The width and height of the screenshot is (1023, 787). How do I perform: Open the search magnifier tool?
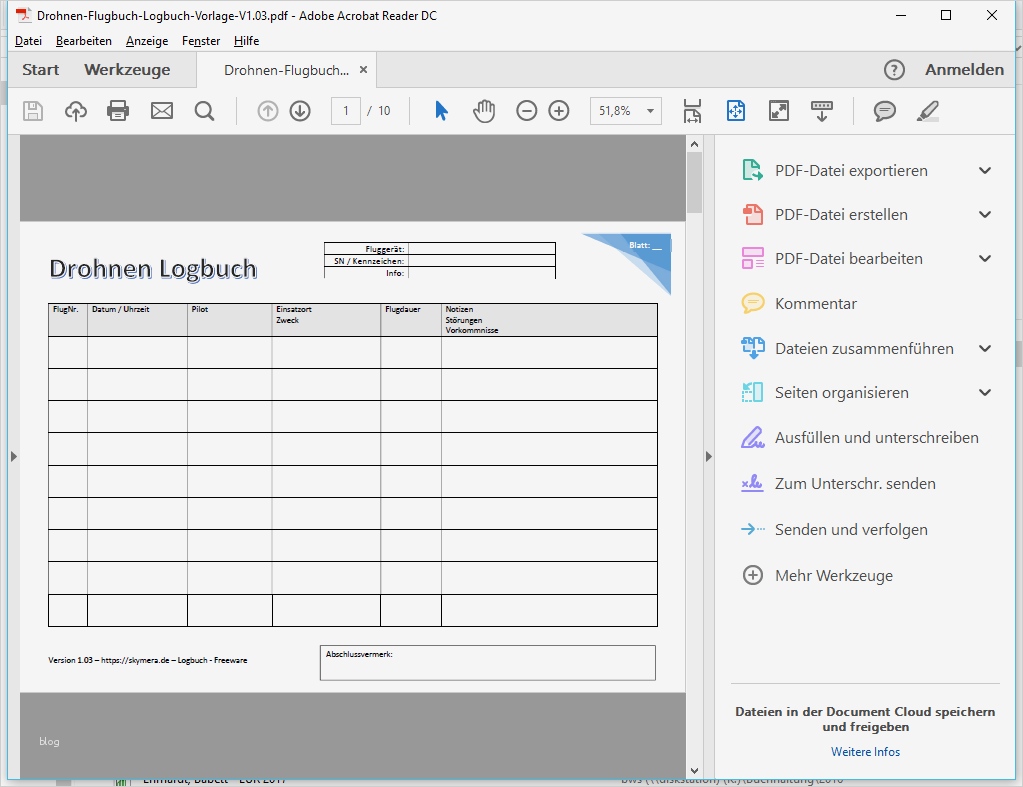point(204,111)
